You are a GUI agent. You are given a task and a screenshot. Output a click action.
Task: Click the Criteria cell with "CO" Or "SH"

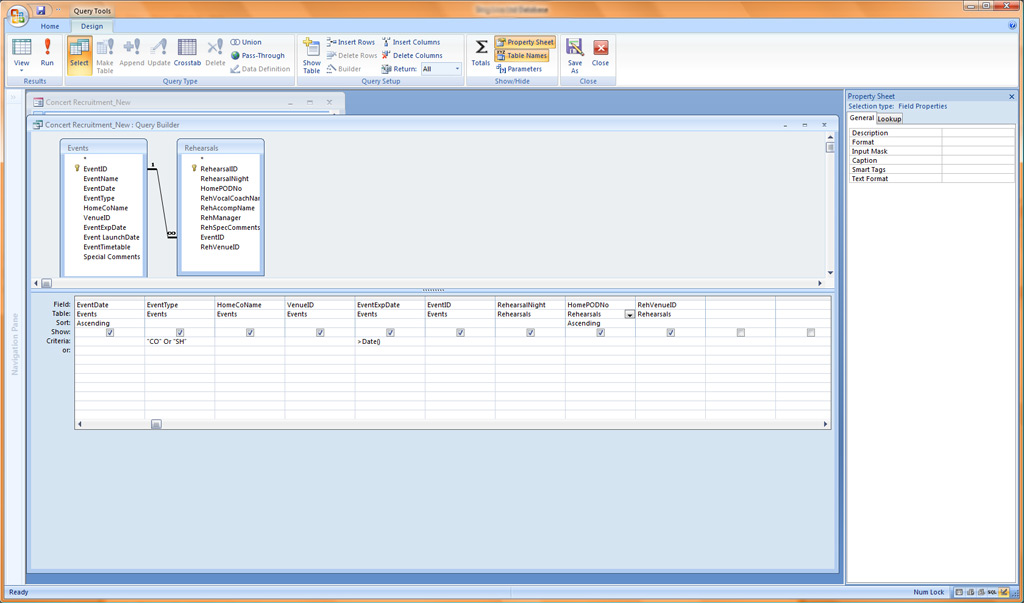tap(180, 342)
